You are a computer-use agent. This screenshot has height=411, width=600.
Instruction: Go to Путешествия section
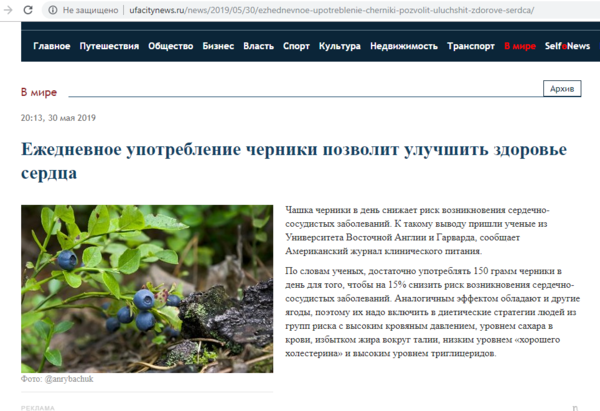point(109,46)
